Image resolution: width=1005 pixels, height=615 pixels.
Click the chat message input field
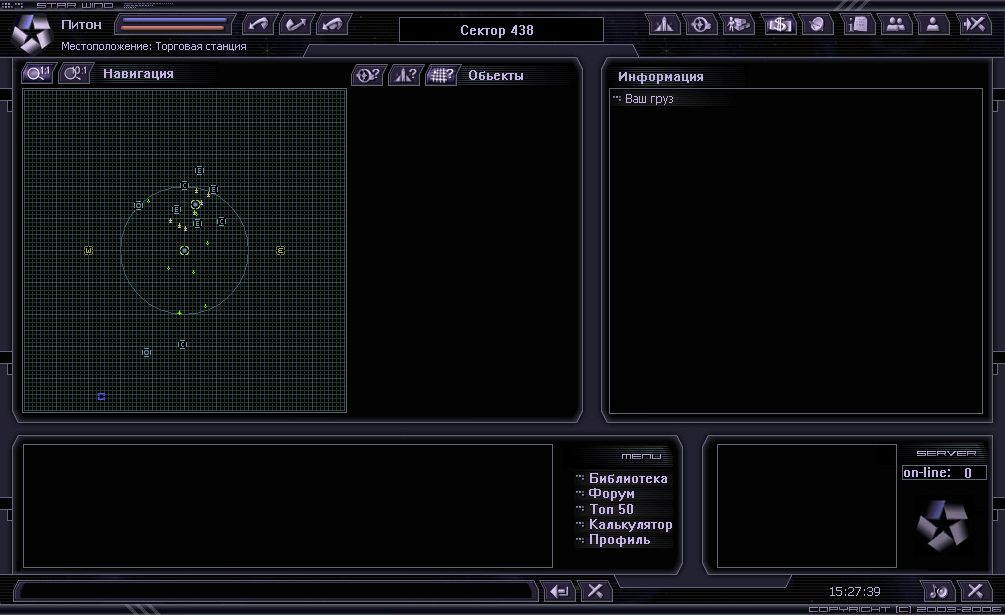[275, 591]
